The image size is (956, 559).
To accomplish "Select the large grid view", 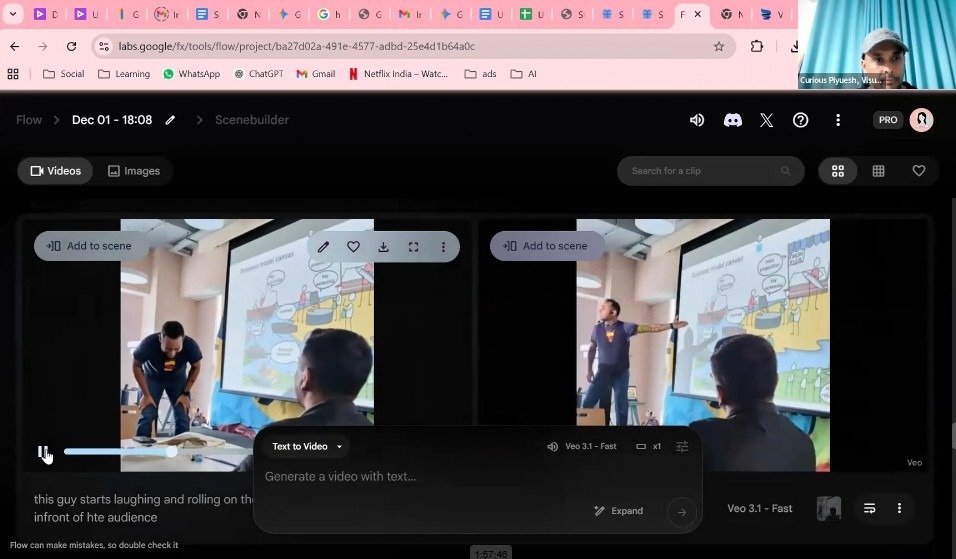I will 838,171.
